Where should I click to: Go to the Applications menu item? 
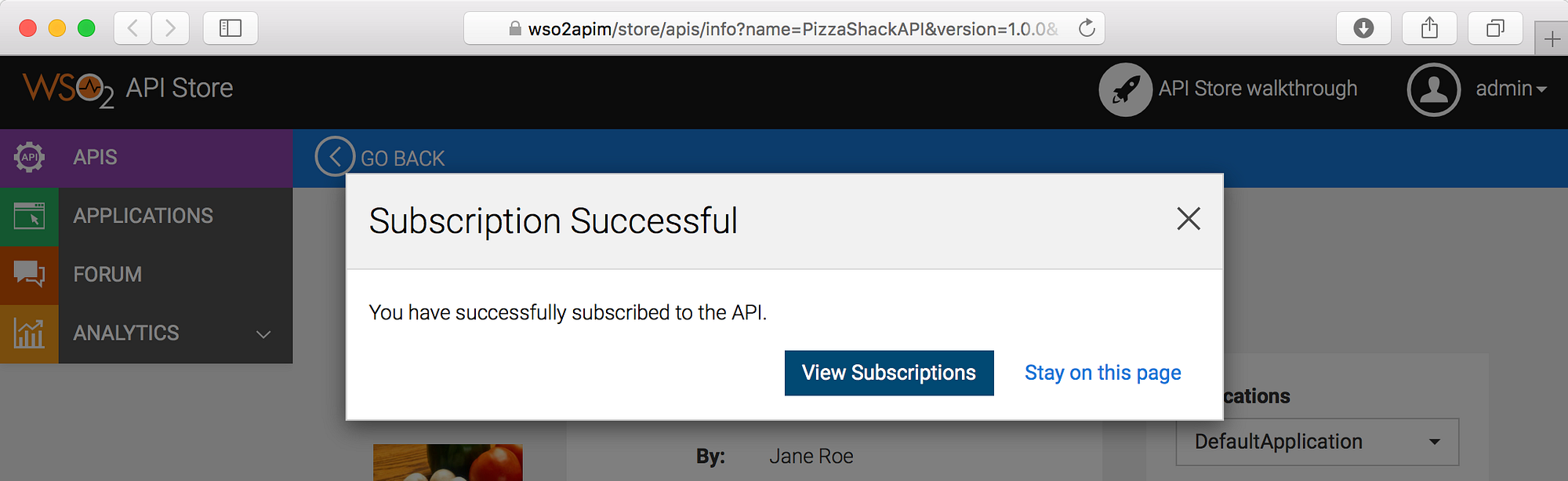pyautogui.click(x=143, y=216)
